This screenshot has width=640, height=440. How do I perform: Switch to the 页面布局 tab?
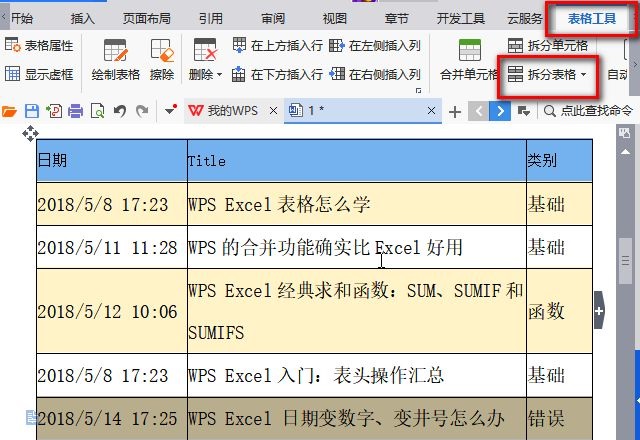point(147,18)
